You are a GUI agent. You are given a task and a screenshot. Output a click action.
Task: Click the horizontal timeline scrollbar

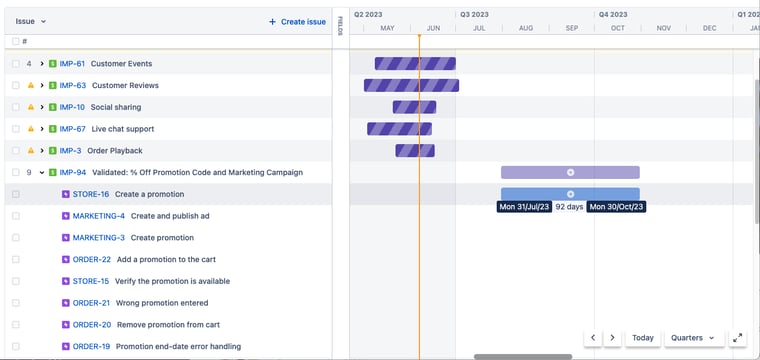(x=523, y=357)
